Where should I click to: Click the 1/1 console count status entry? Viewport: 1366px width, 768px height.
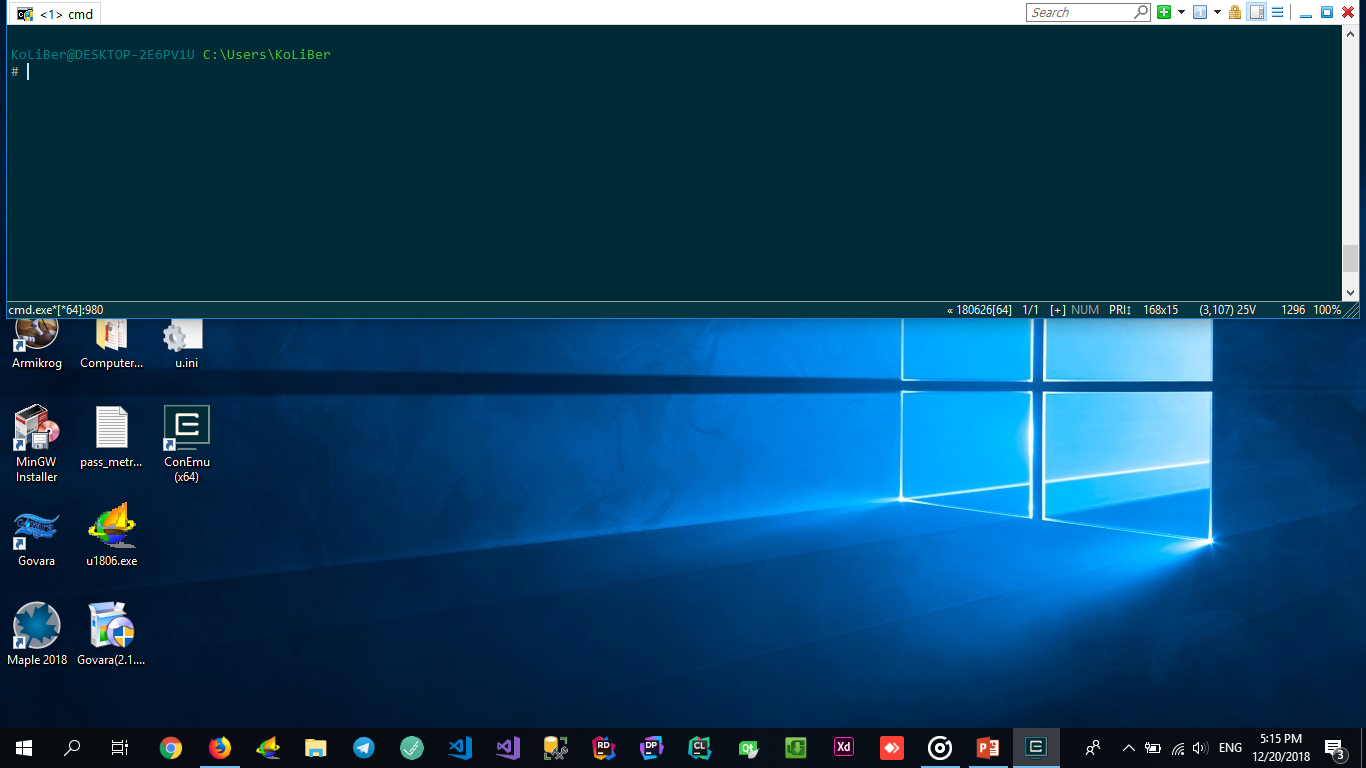pyautogui.click(x=1031, y=310)
